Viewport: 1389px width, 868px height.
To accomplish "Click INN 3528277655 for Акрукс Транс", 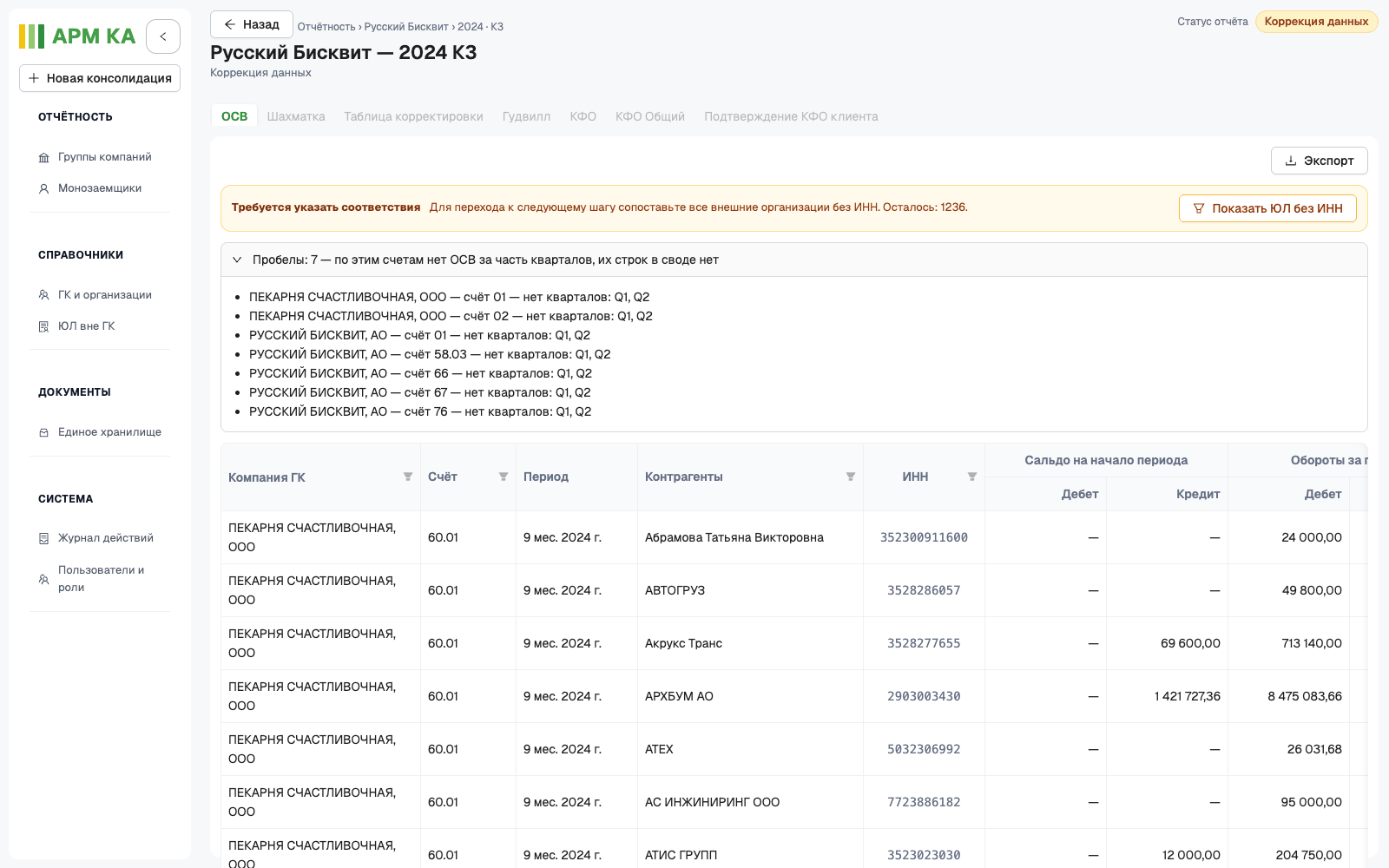I will 924,643.
